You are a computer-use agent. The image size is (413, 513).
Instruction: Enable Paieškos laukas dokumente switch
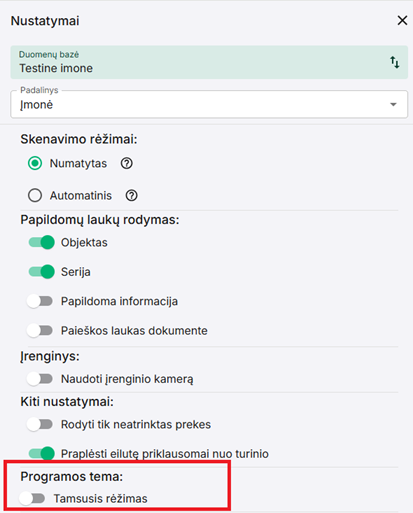tap(40, 330)
